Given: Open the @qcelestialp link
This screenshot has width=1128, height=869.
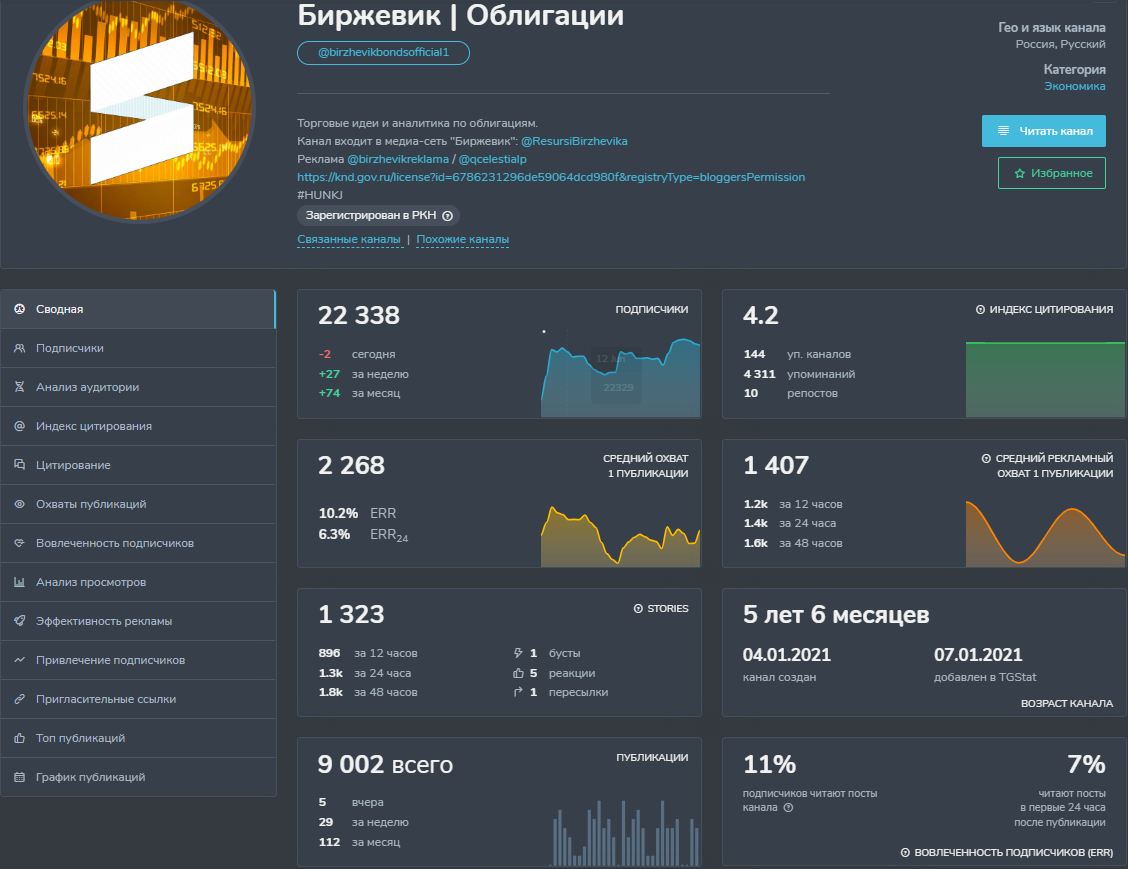Looking at the screenshot, I should point(493,159).
